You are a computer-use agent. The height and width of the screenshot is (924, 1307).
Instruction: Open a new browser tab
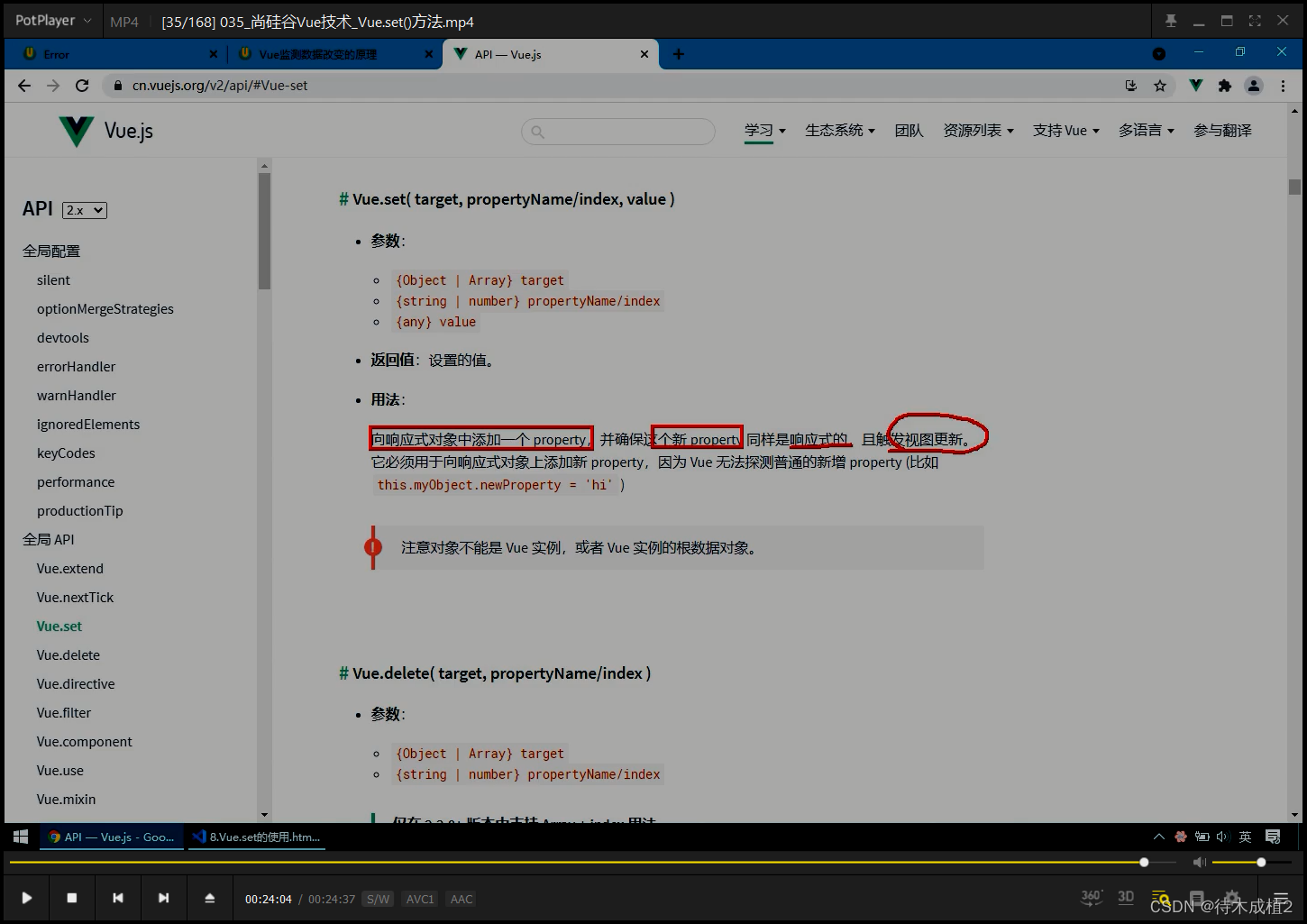[x=679, y=54]
